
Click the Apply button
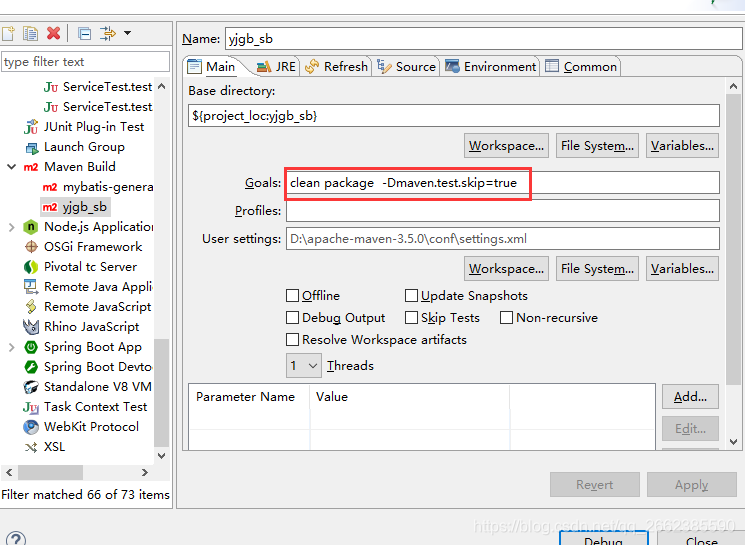pyautogui.click(x=692, y=485)
